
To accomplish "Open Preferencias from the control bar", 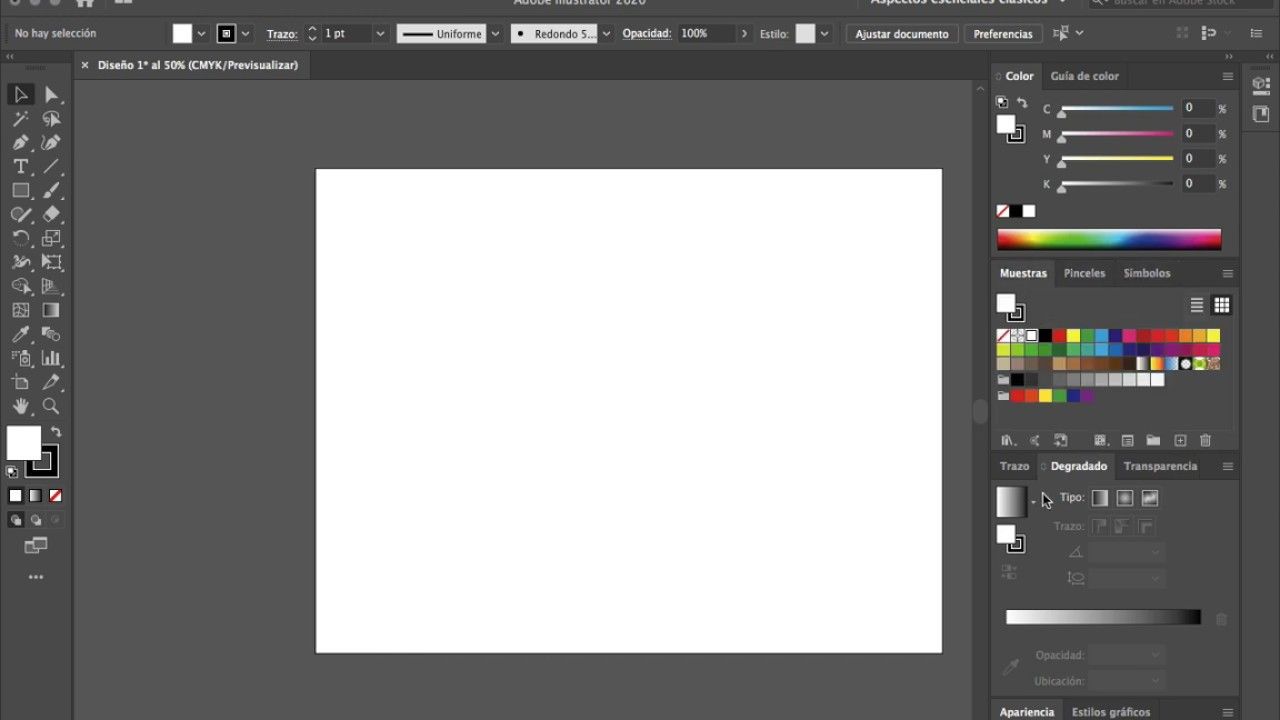I will coord(1002,33).
